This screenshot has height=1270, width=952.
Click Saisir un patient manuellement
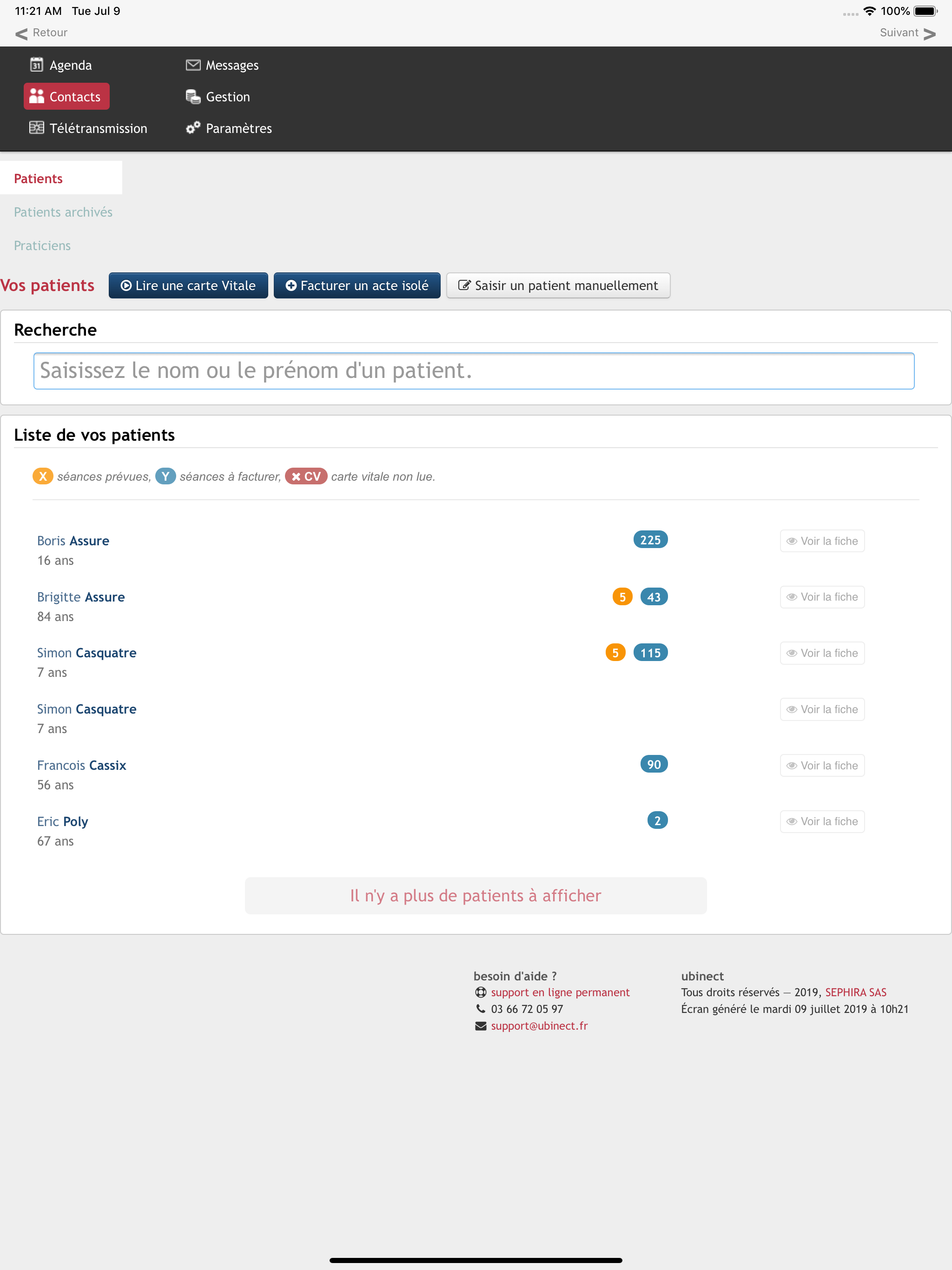pos(558,285)
